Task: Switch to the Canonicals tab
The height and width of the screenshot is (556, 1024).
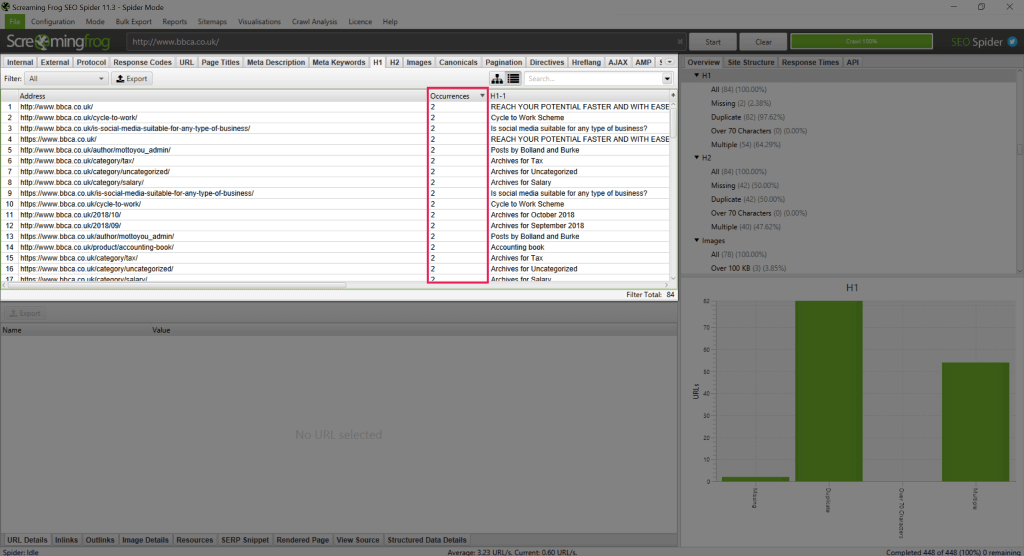Action: click(458, 62)
